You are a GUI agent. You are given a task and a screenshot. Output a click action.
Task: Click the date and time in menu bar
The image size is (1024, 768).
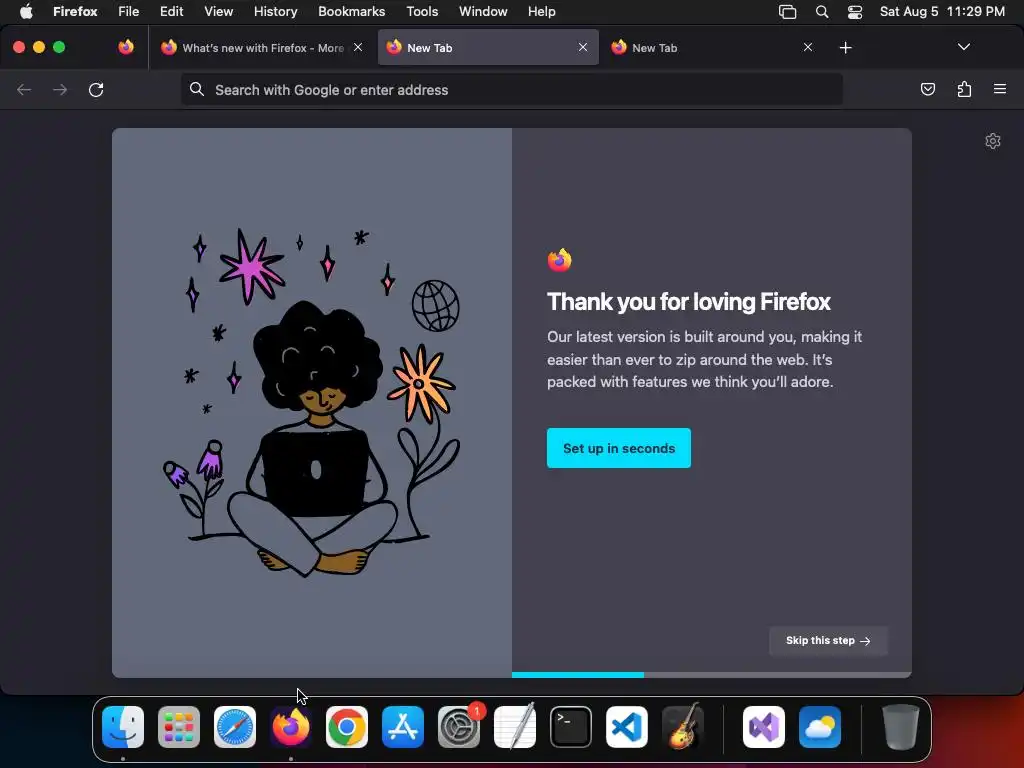pyautogui.click(x=942, y=12)
